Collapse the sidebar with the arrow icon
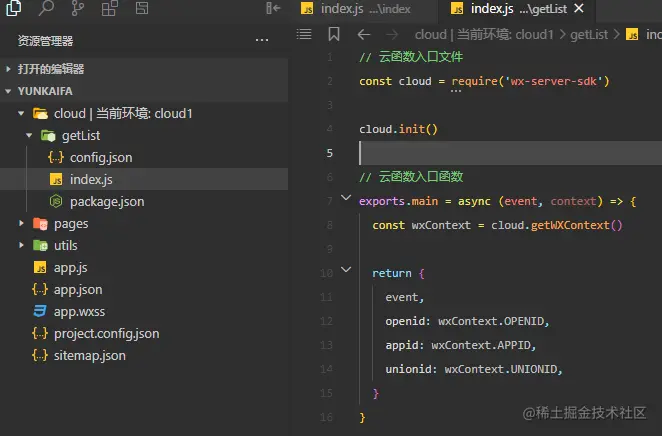This screenshot has width=662, height=436. pos(273,8)
